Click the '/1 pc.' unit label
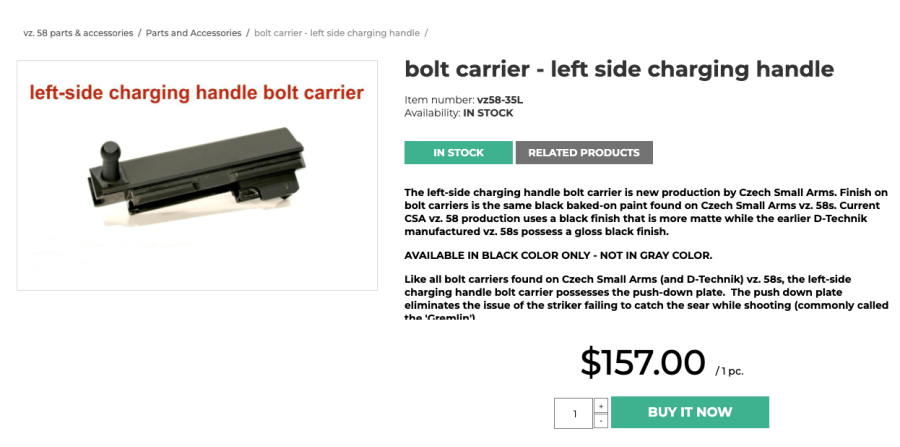 coord(730,371)
